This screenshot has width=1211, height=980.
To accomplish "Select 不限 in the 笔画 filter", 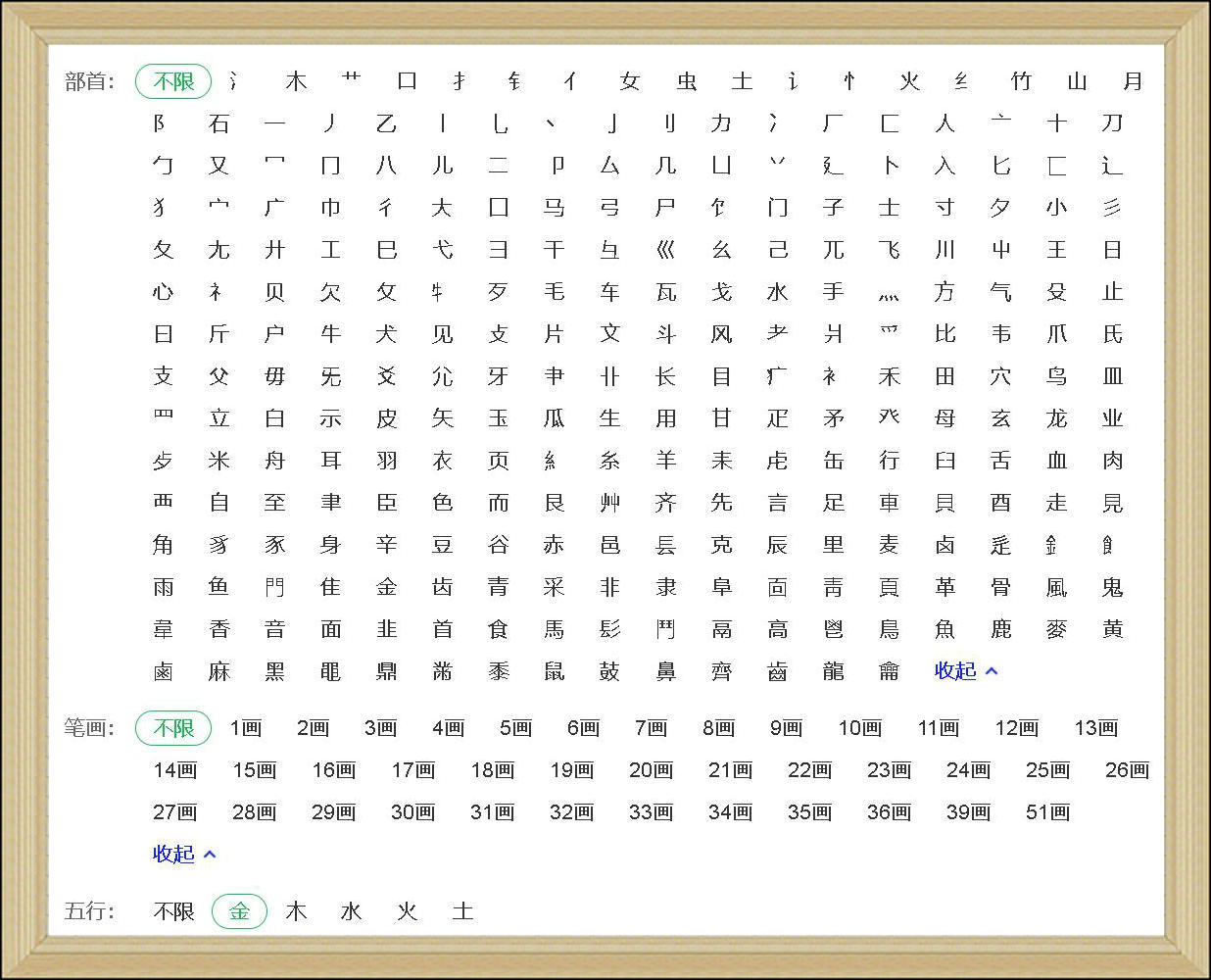I will [173, 728].
